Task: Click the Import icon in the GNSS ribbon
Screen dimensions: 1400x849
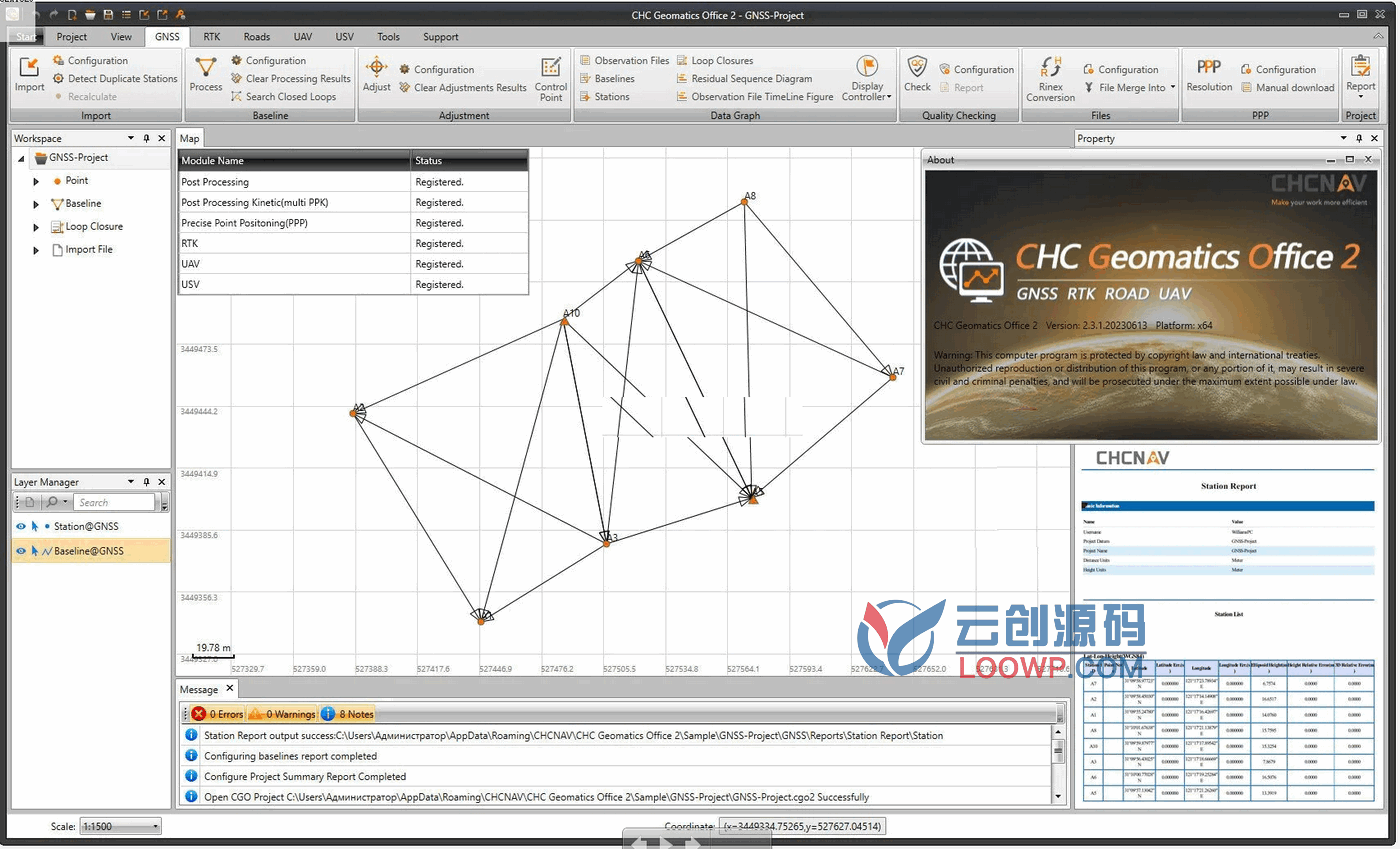Action: point(29,75)
